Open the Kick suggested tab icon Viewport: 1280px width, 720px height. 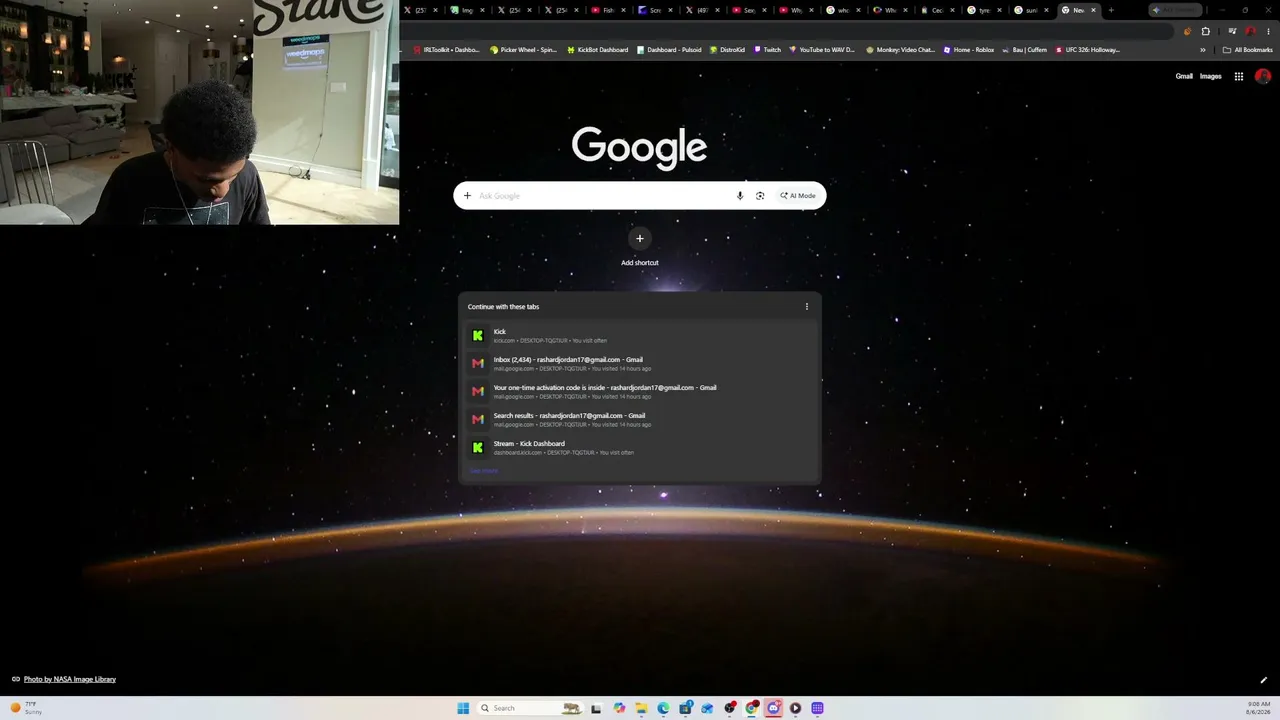[x=478, y=336]
